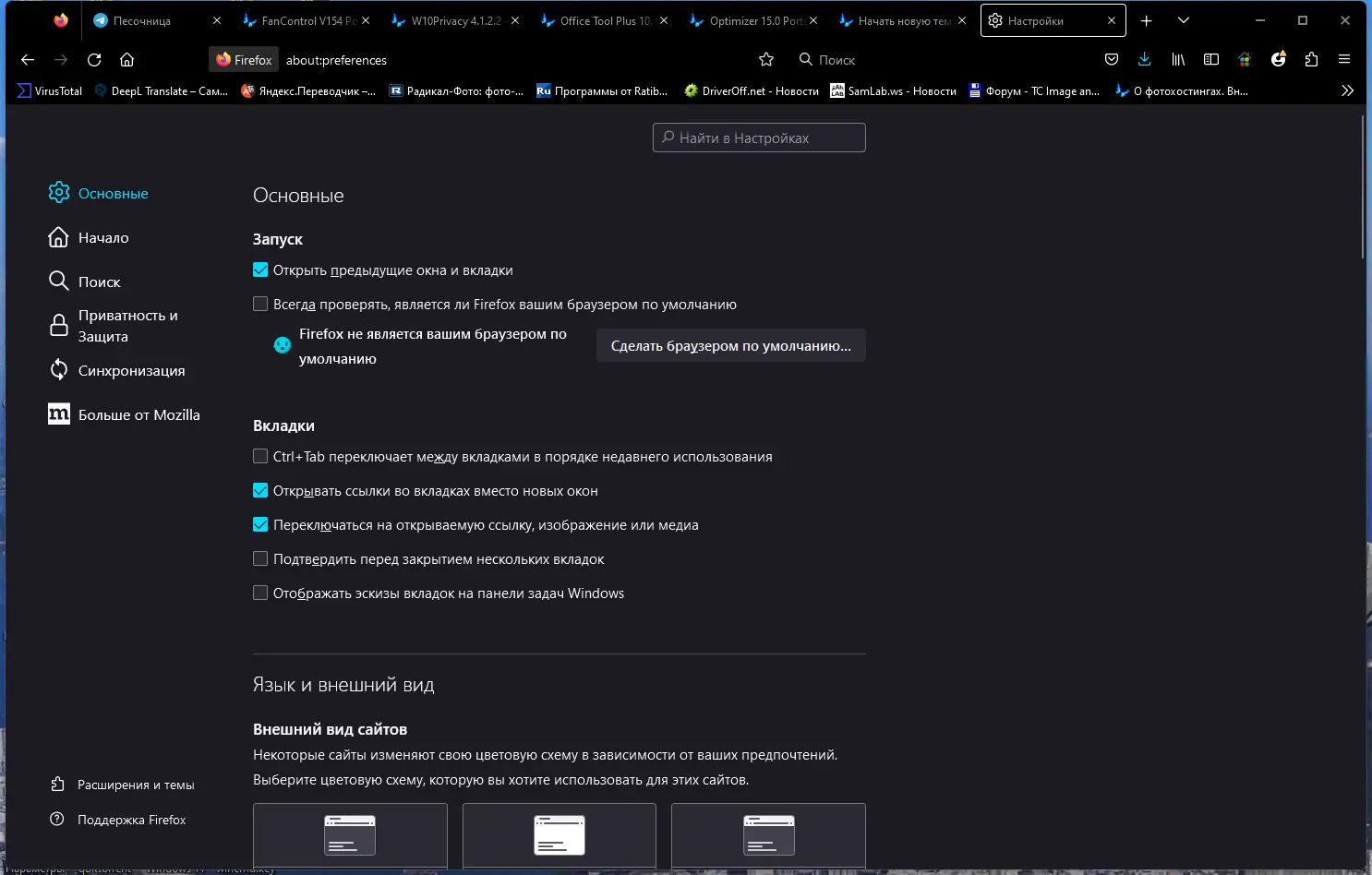1372x875 pixels.
Task: Open the Firefox hamburger menu
Action: point(1344,60)
